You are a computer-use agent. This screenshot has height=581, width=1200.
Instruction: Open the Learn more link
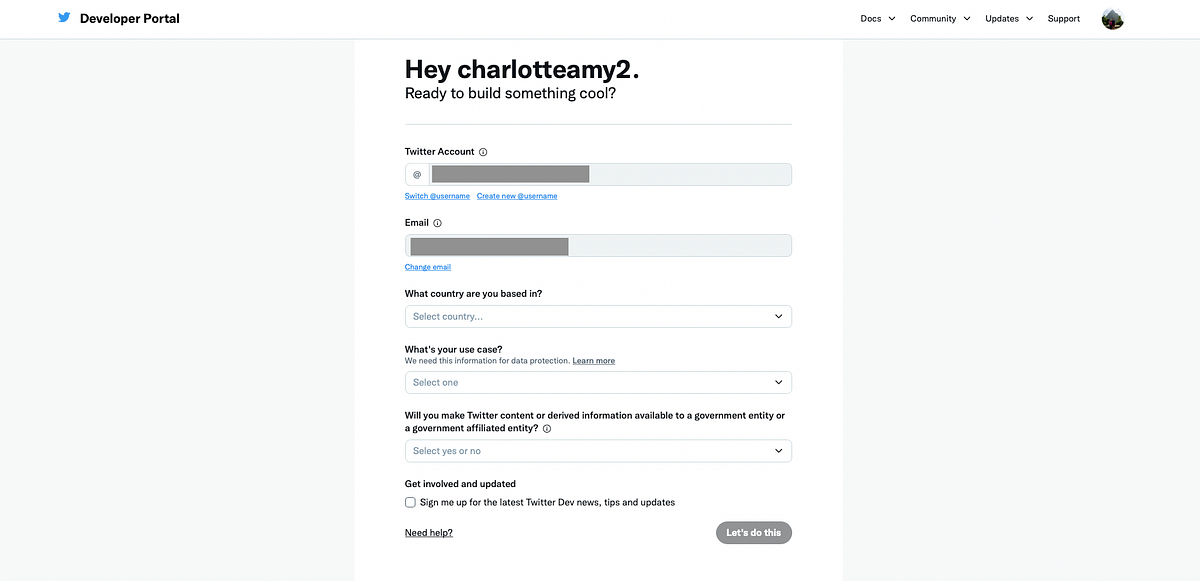point(593,360)
